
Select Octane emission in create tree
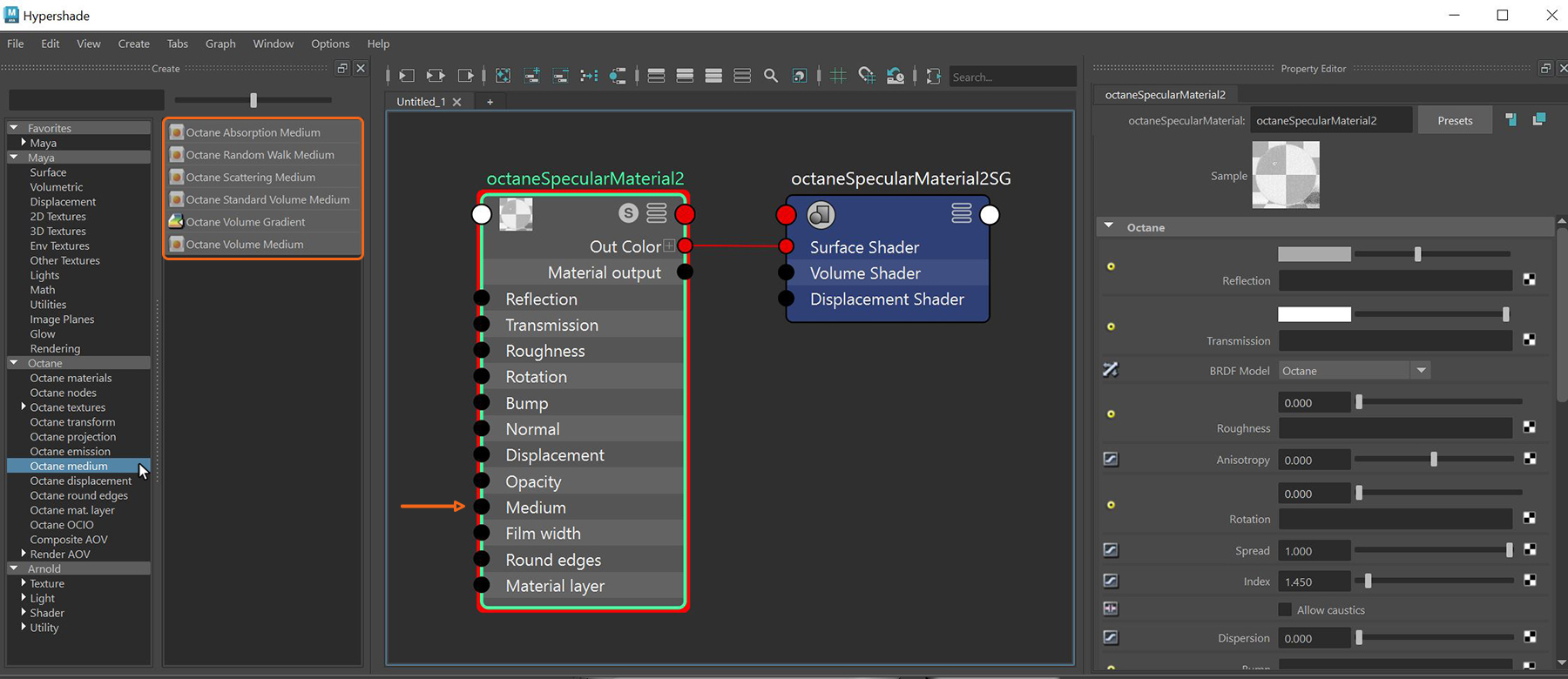70,451
